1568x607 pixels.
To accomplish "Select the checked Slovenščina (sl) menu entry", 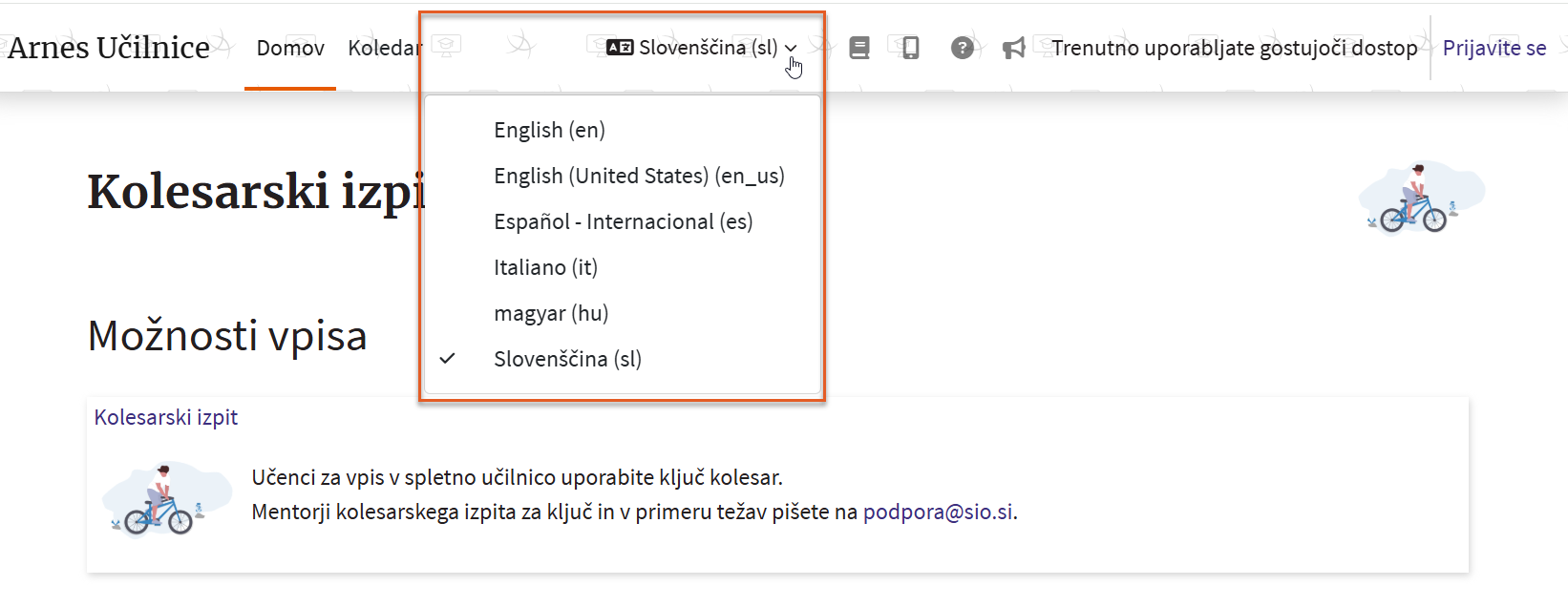I will coord(567,359).
